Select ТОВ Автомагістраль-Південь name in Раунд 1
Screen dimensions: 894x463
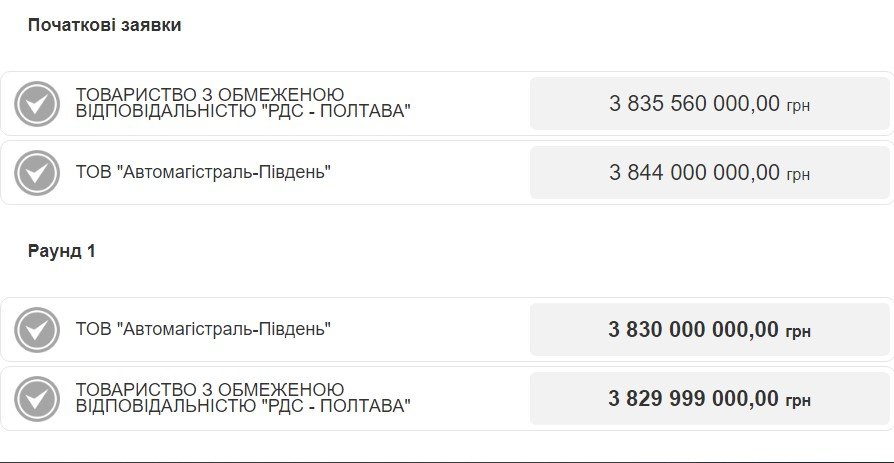pyautogui.click(x=203, y=329)
